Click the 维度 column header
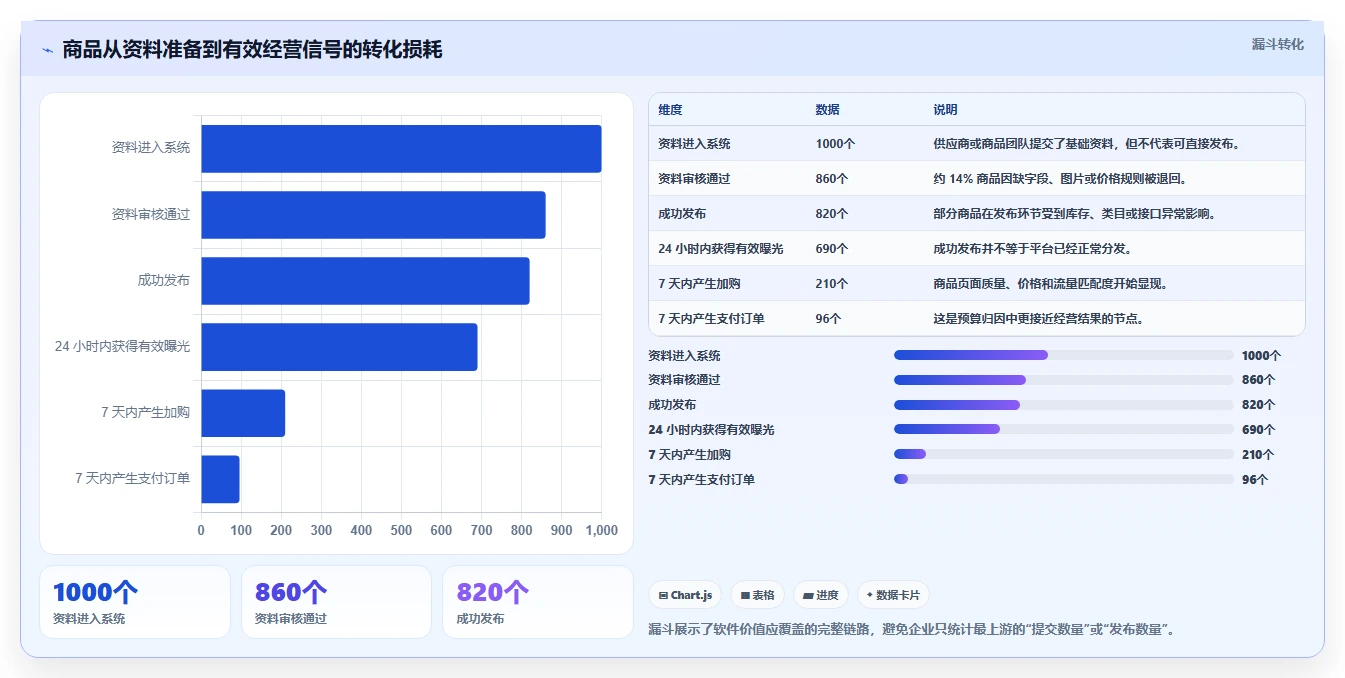The height and width of the screenshot is (678, 1345). pyautogui.click(x=671, y=109)
